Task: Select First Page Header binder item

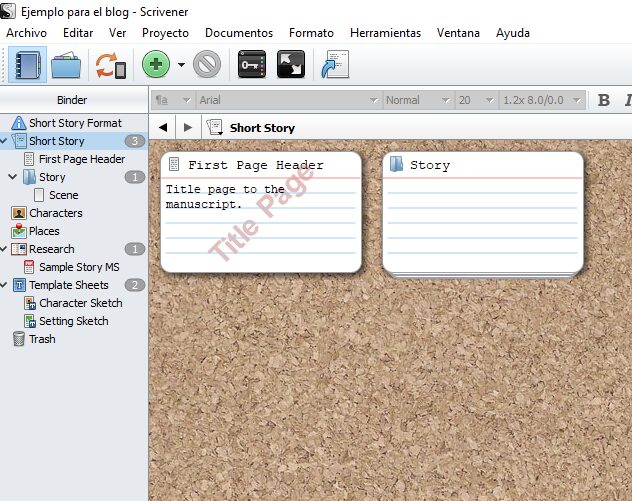Action: [82, 159]
